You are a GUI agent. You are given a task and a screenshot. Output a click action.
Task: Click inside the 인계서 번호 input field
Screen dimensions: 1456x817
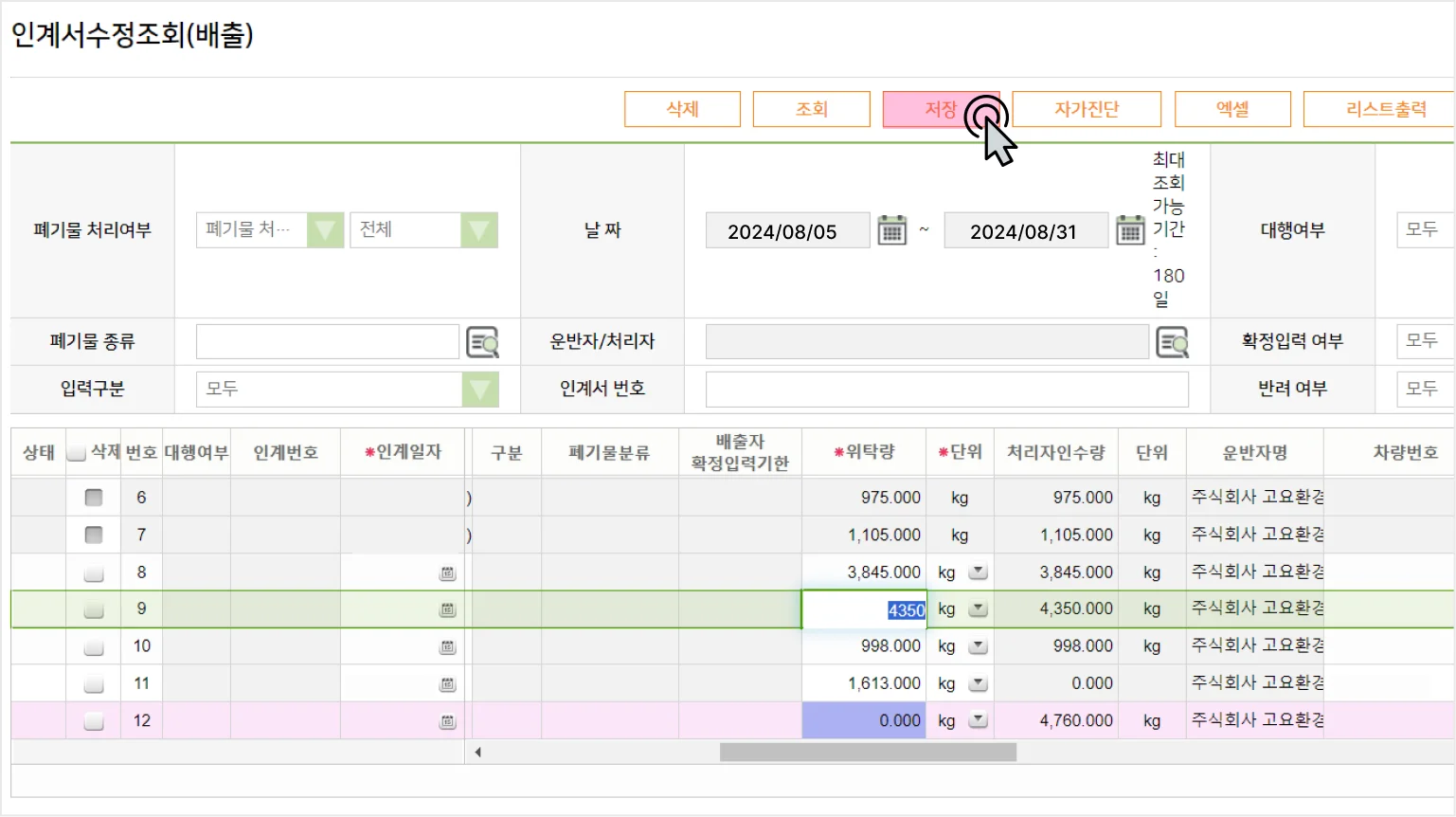click(x=947, y=389)
